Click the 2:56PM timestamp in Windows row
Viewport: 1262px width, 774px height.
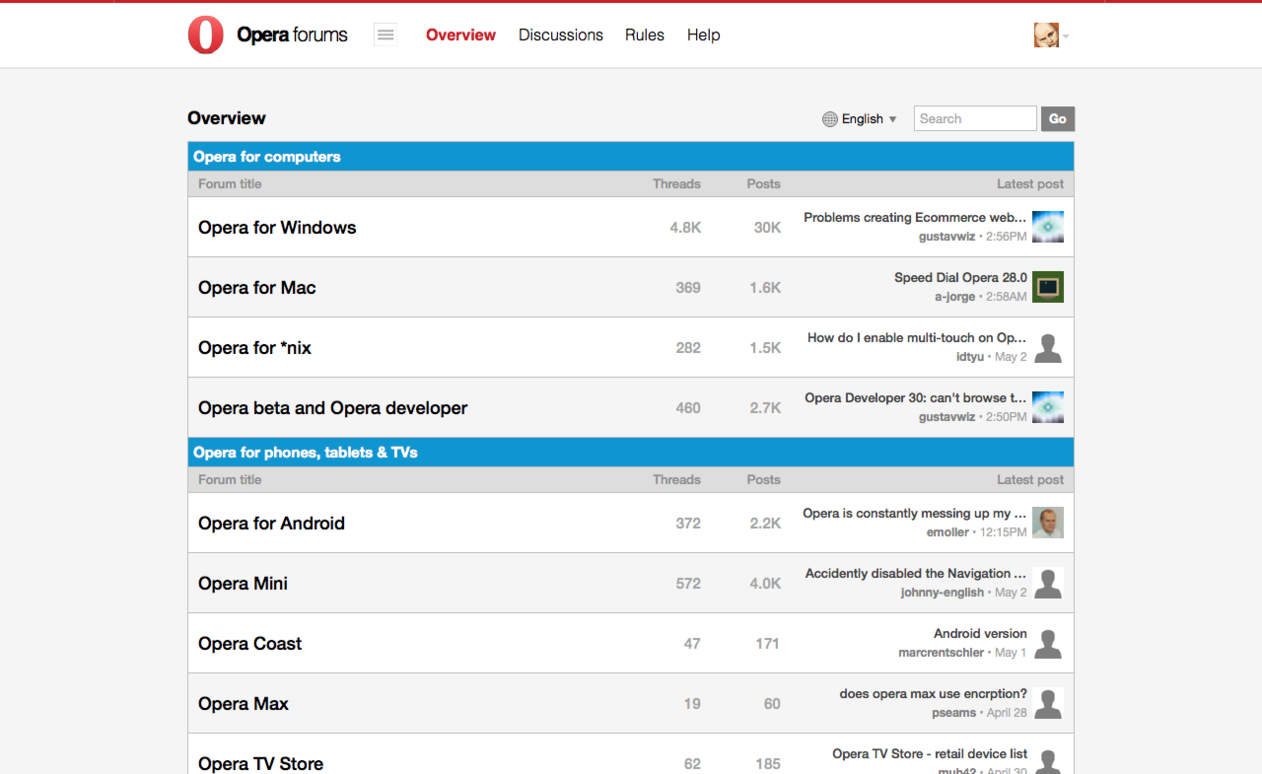point(1006,237)
